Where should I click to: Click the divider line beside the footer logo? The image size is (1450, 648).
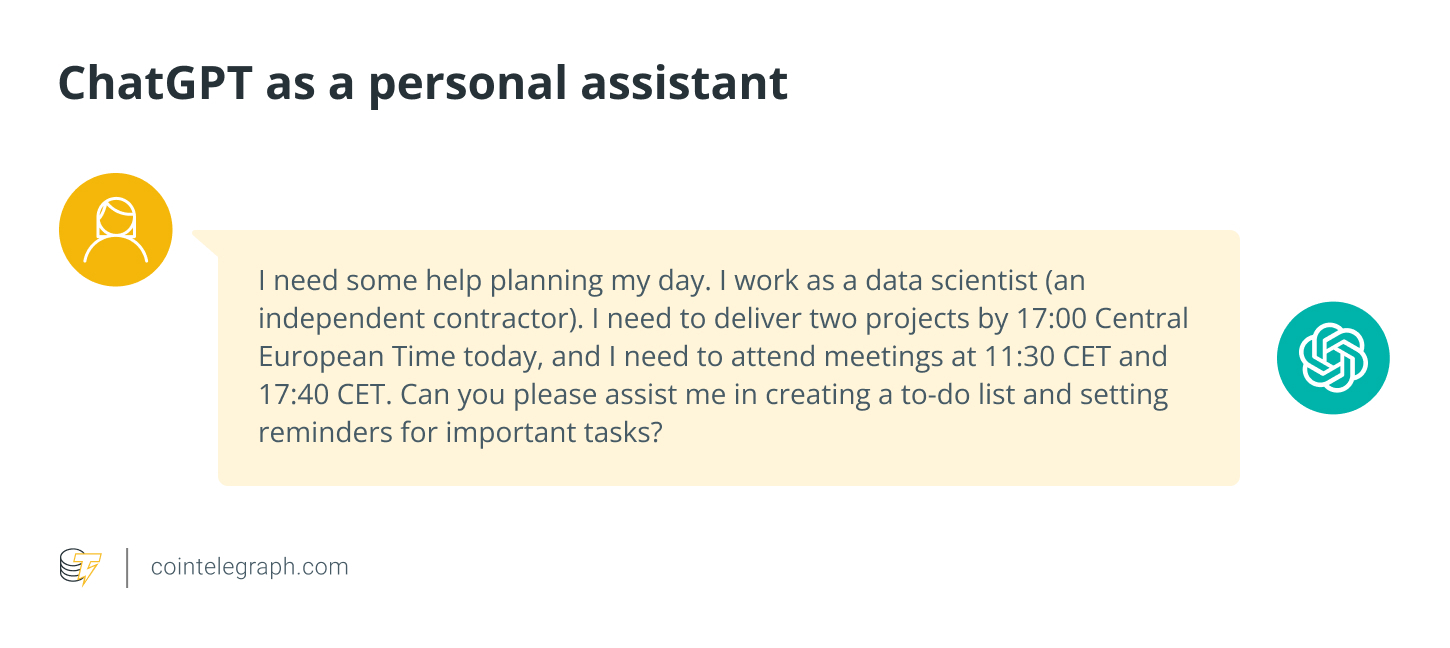coord(127,567)
